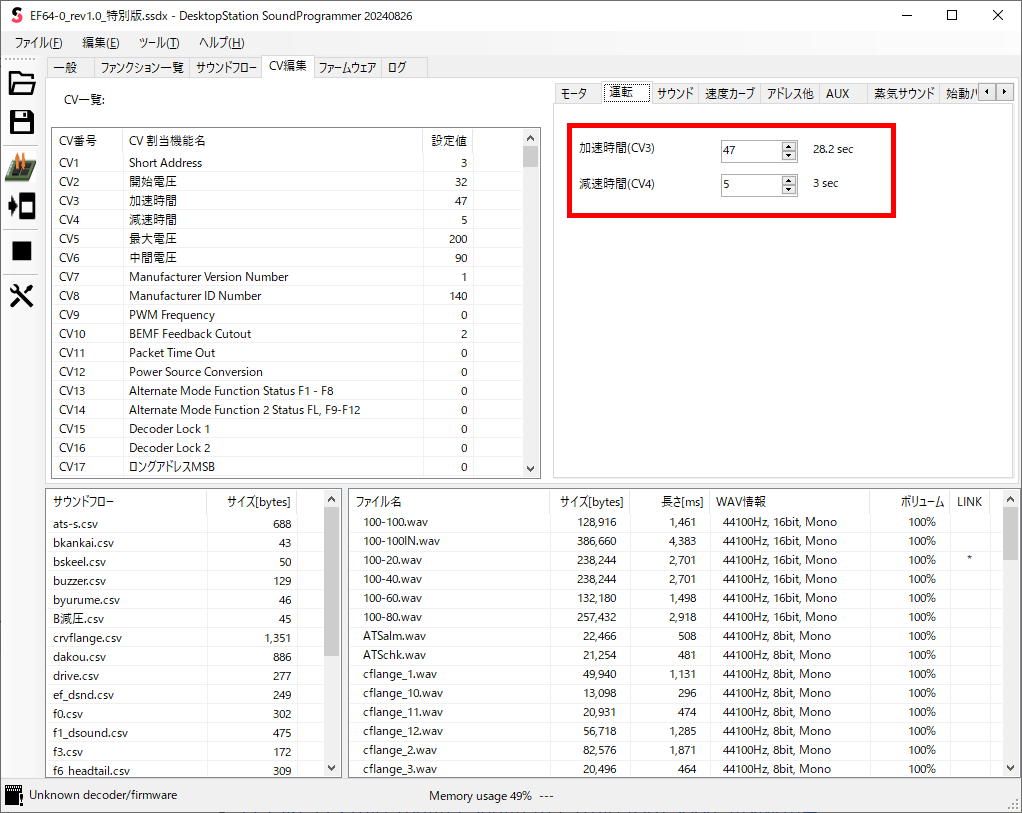Switch to the サウンドフロー tab

coord(226,67)
